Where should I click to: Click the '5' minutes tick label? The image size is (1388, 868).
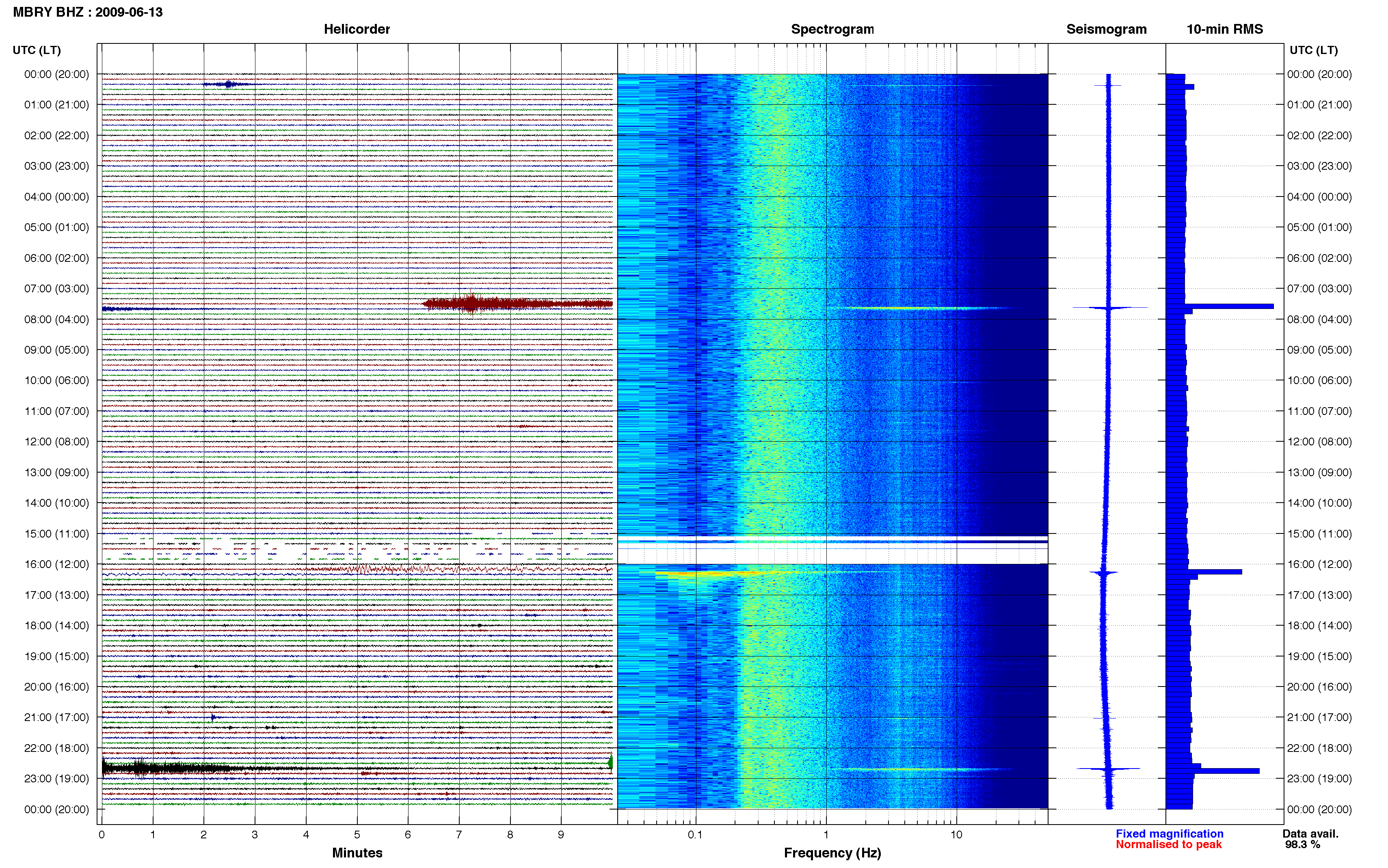[x=357, y=835]
